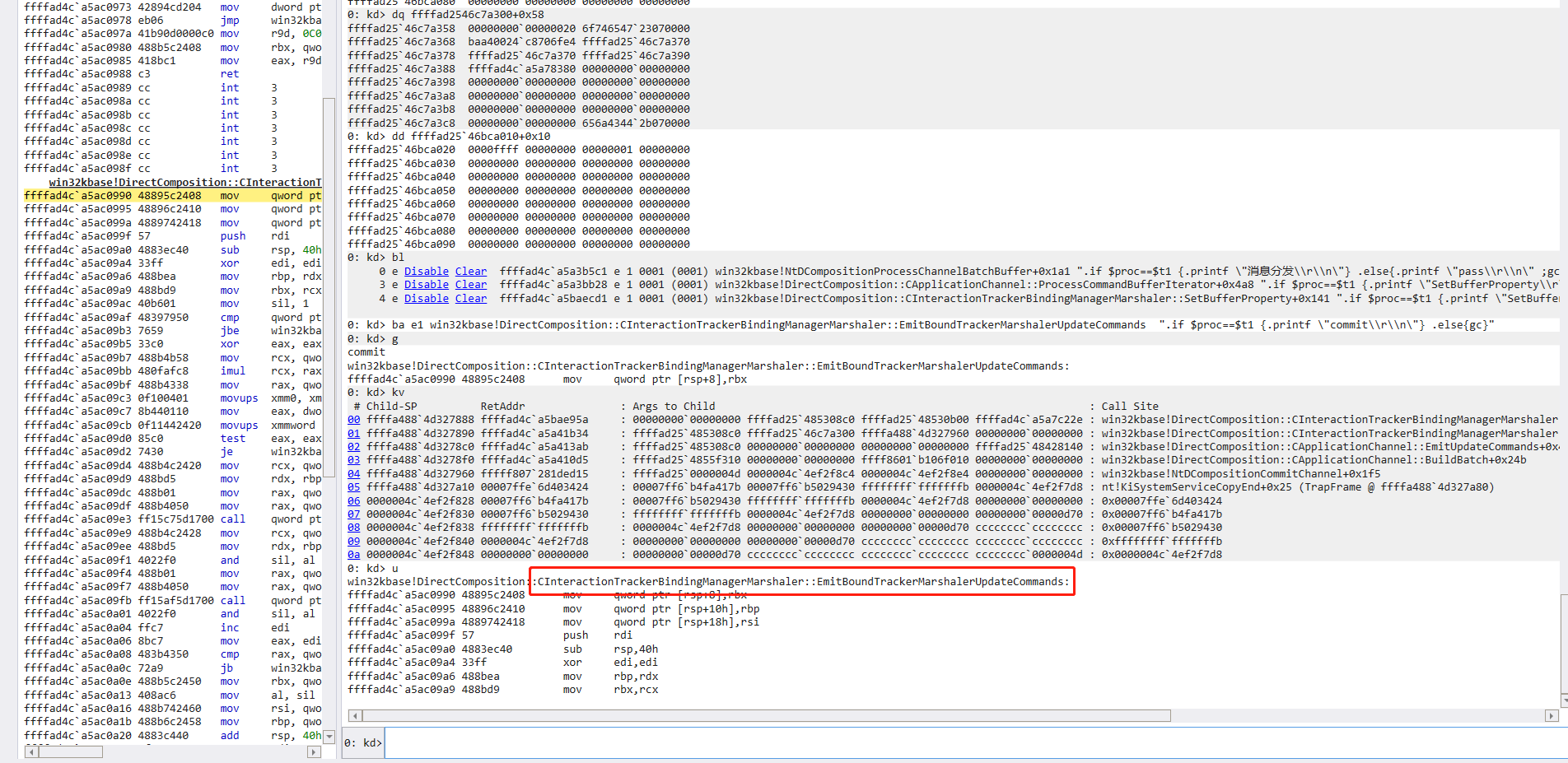The width and height of the screenshot is (1568, 763).
Task: Click the disassembly pane vertical scrollbar thumb
Action: (x=329, y=288)
